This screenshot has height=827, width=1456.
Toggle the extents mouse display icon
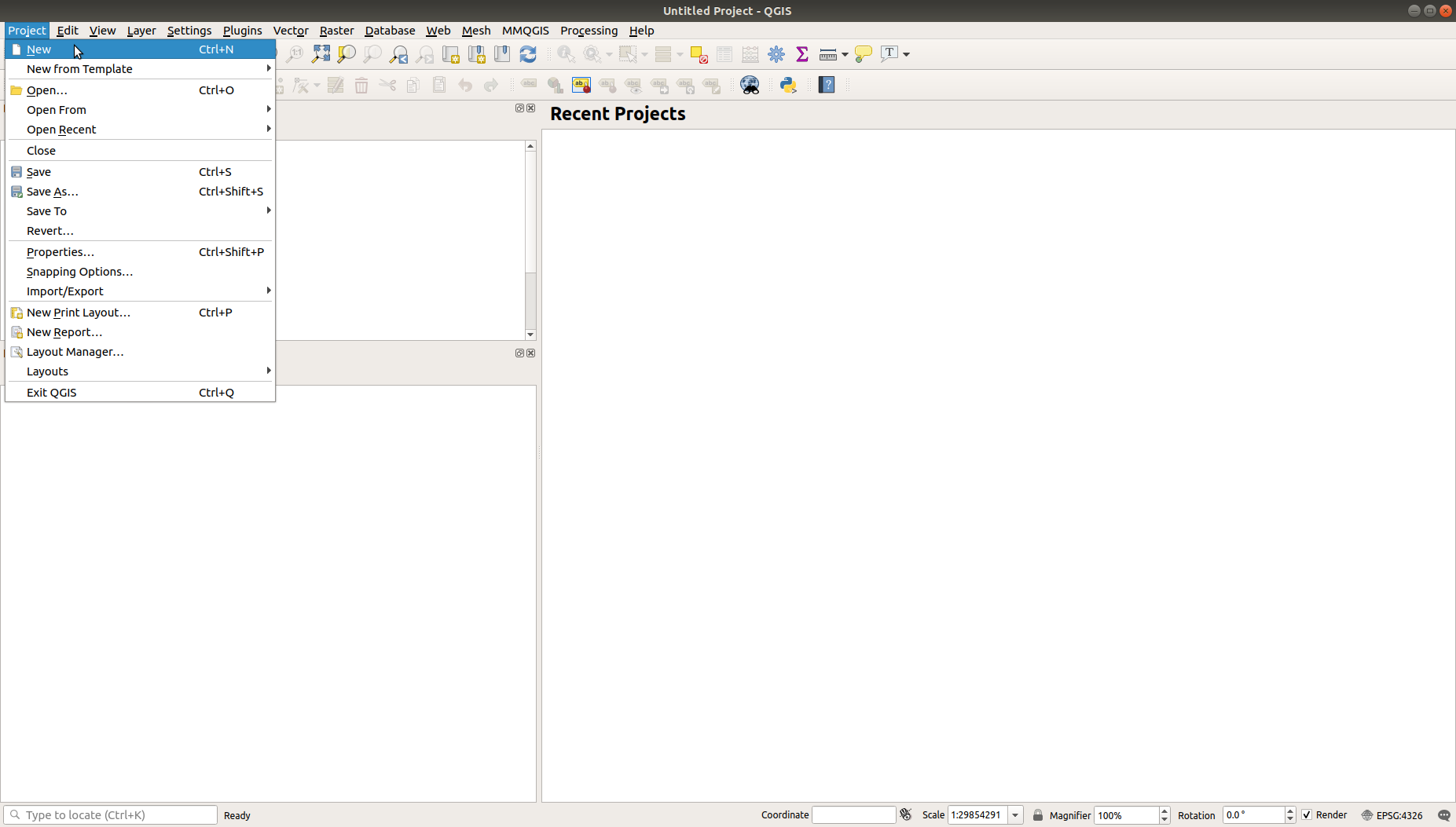tap(906, 815)
